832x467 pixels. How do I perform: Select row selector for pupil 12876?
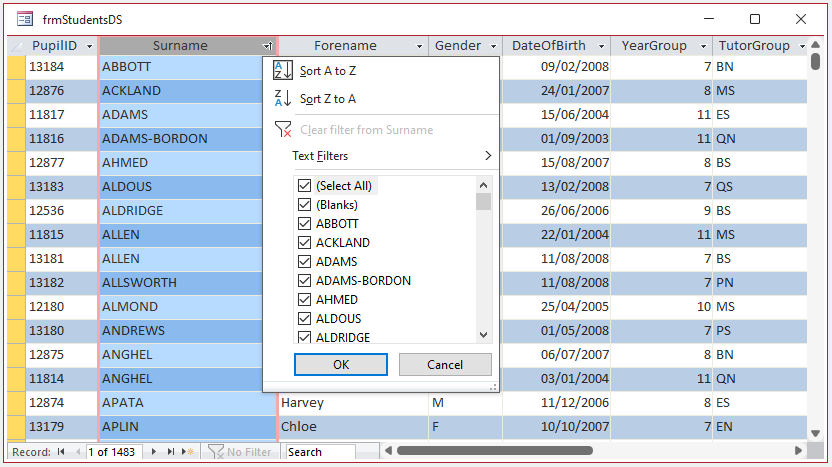click(x=16, y=91)
